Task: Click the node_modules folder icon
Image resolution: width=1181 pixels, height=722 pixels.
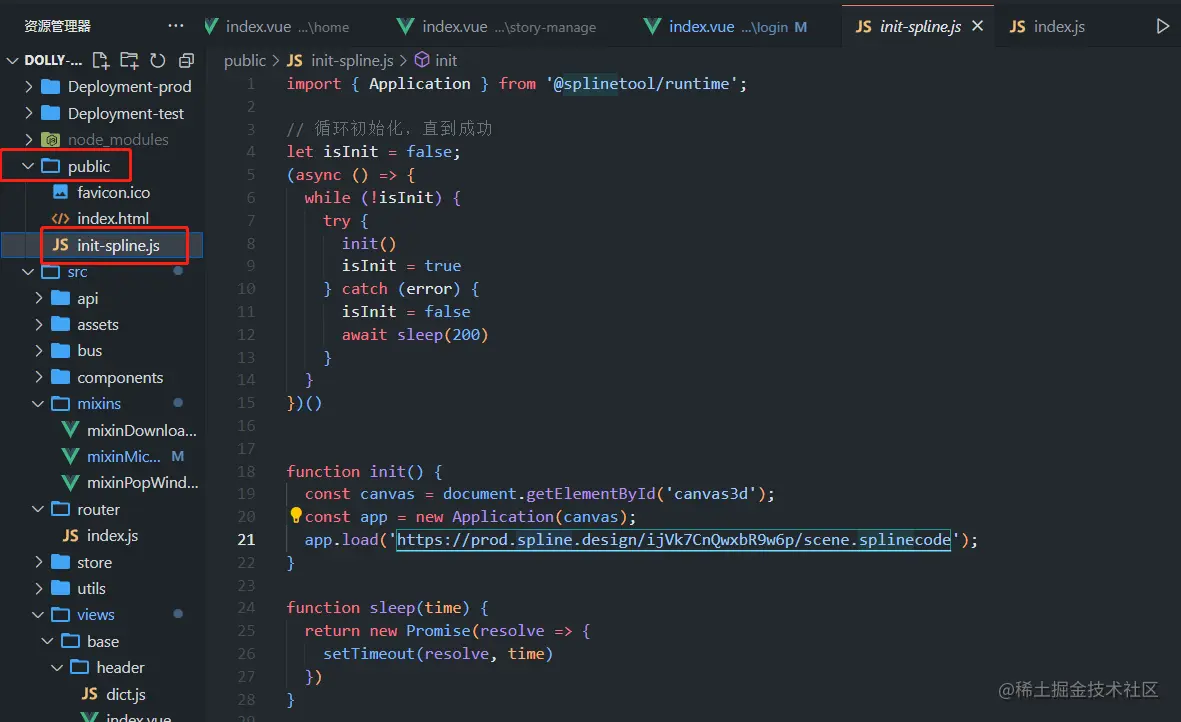Action: pyautogui.click(x=50, y=139)
